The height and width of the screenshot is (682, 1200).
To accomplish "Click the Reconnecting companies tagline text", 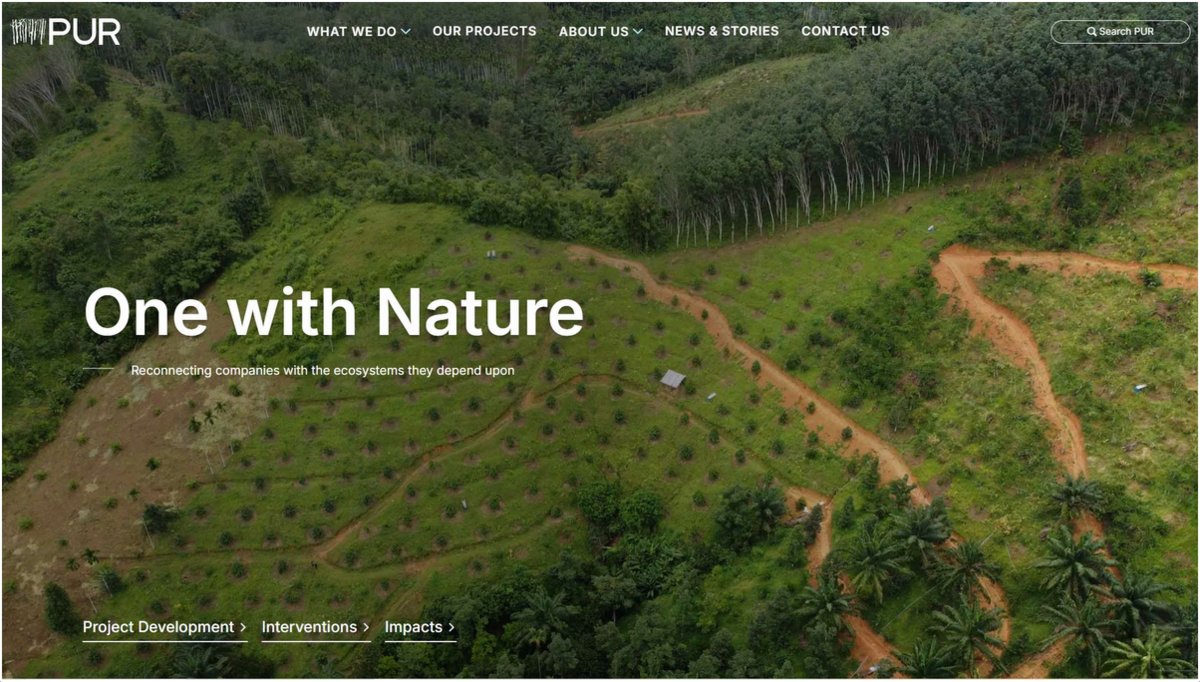I will tap(323, 371).
